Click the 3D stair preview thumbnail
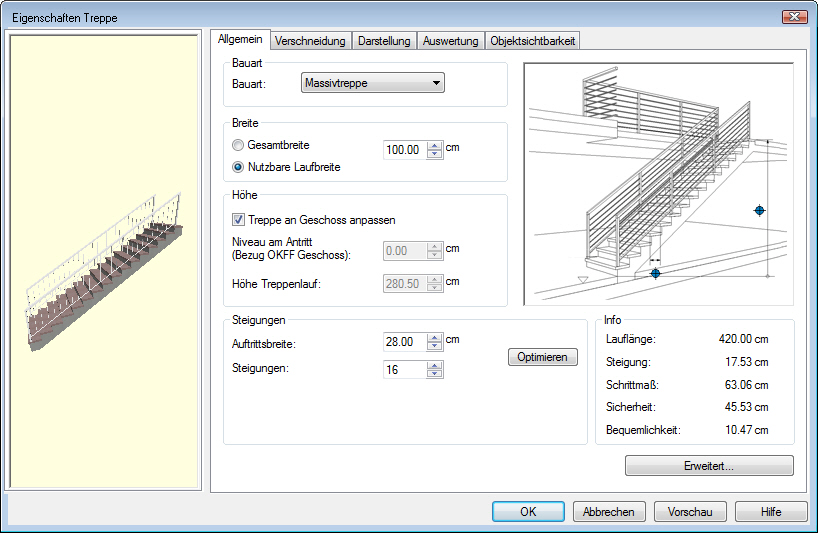Screen dimensions: 818x533 (103, 262)
